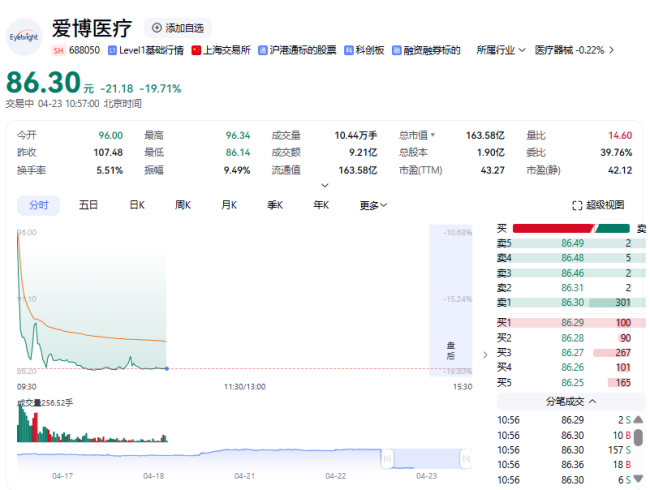Toggle the 盘后 after-hours panel
650x490 pixels.
coord(450,350)
